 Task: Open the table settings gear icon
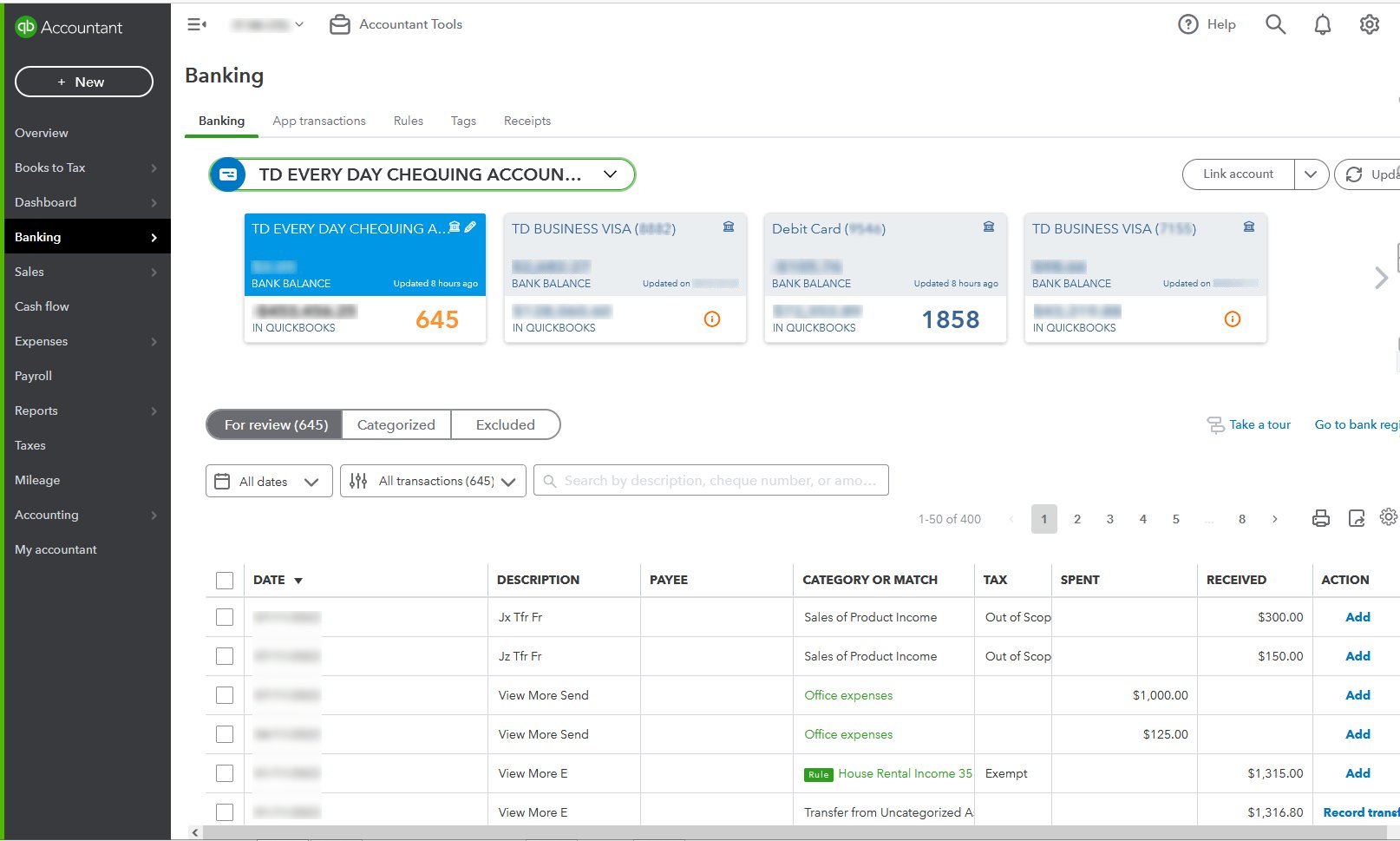pyautogui.click(x=1388, y=517)
